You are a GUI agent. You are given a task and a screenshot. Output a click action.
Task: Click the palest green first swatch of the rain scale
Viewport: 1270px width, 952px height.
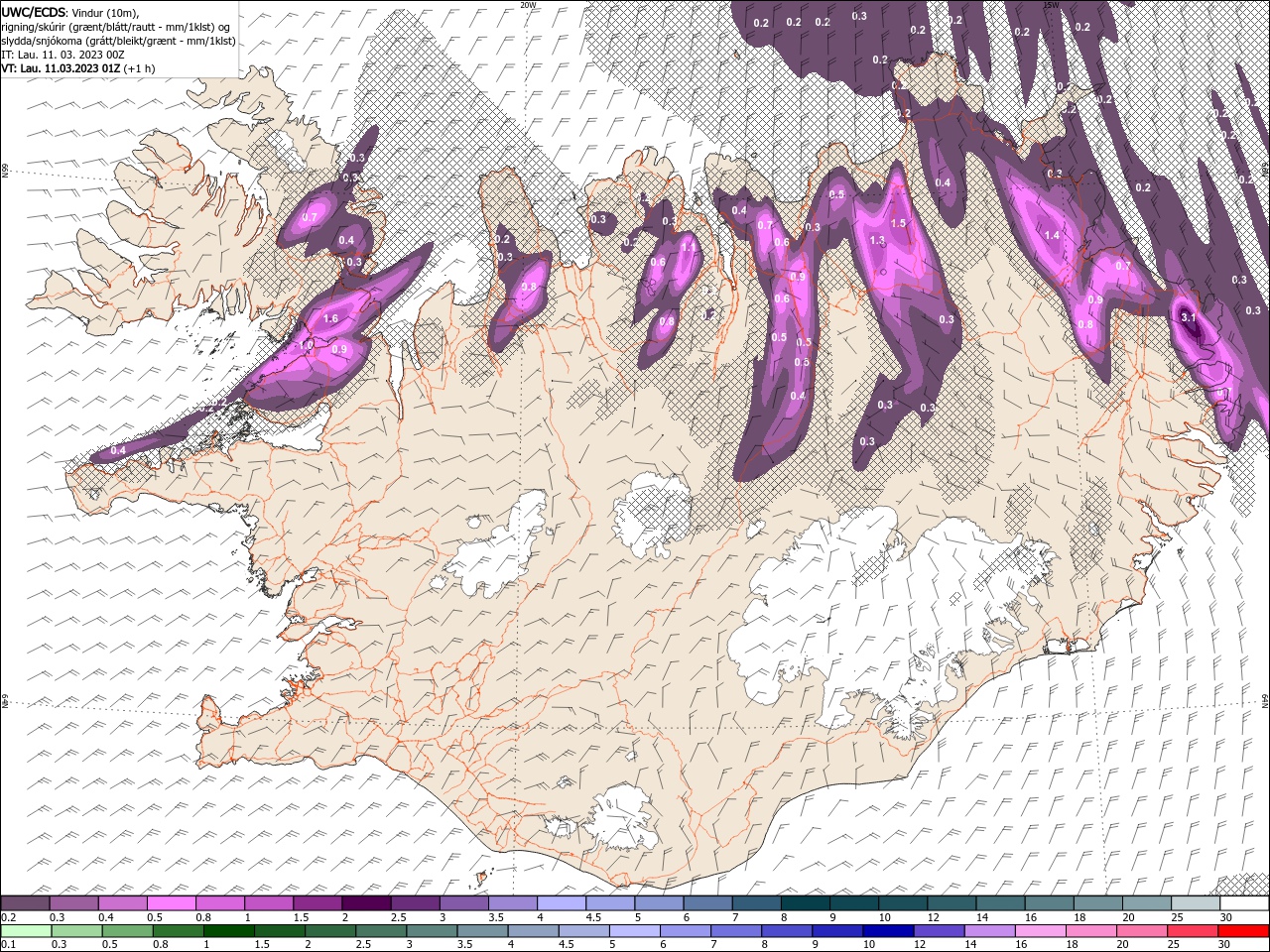[x=26, y=931]
